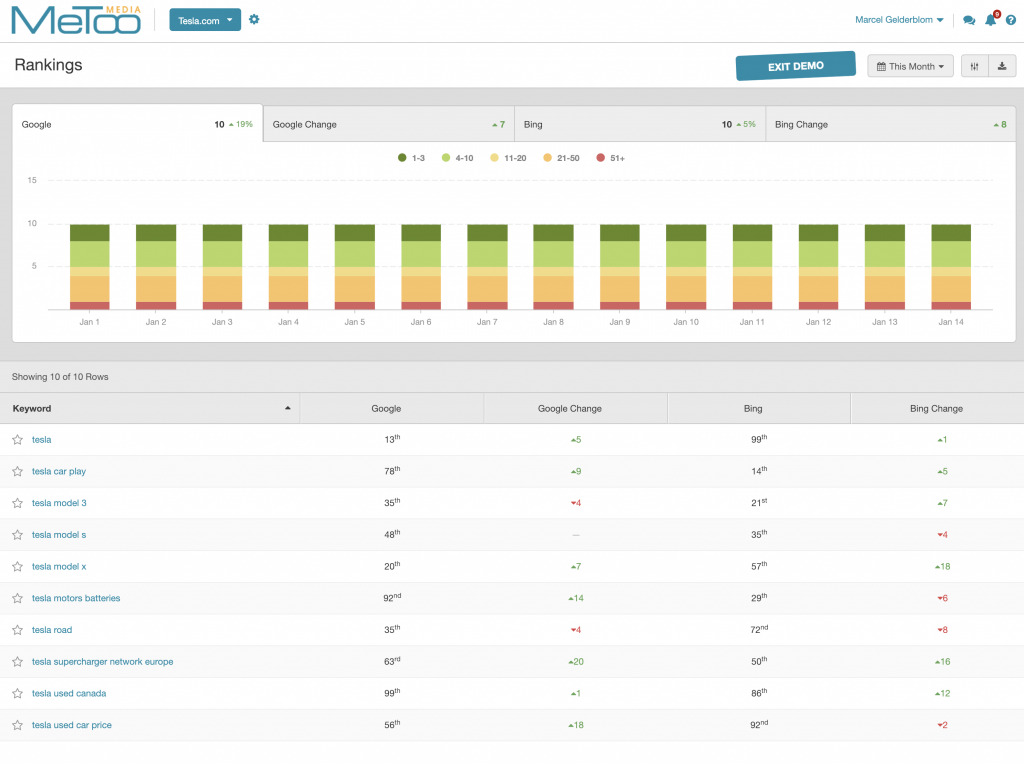1024x764 pixels.
Task: Open 'tesla supercharger network europe' keyword link
Action: click(x=103, y=662)
